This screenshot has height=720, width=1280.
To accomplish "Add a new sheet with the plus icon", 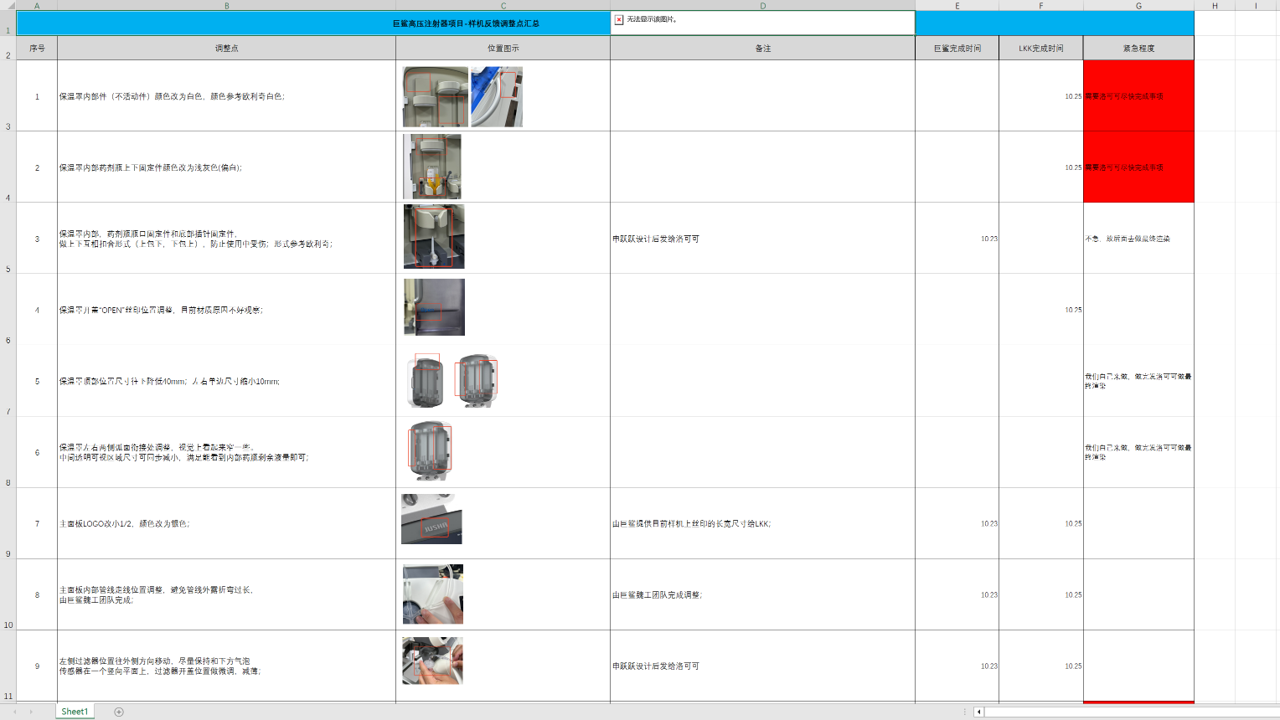I will click(119, 712).
